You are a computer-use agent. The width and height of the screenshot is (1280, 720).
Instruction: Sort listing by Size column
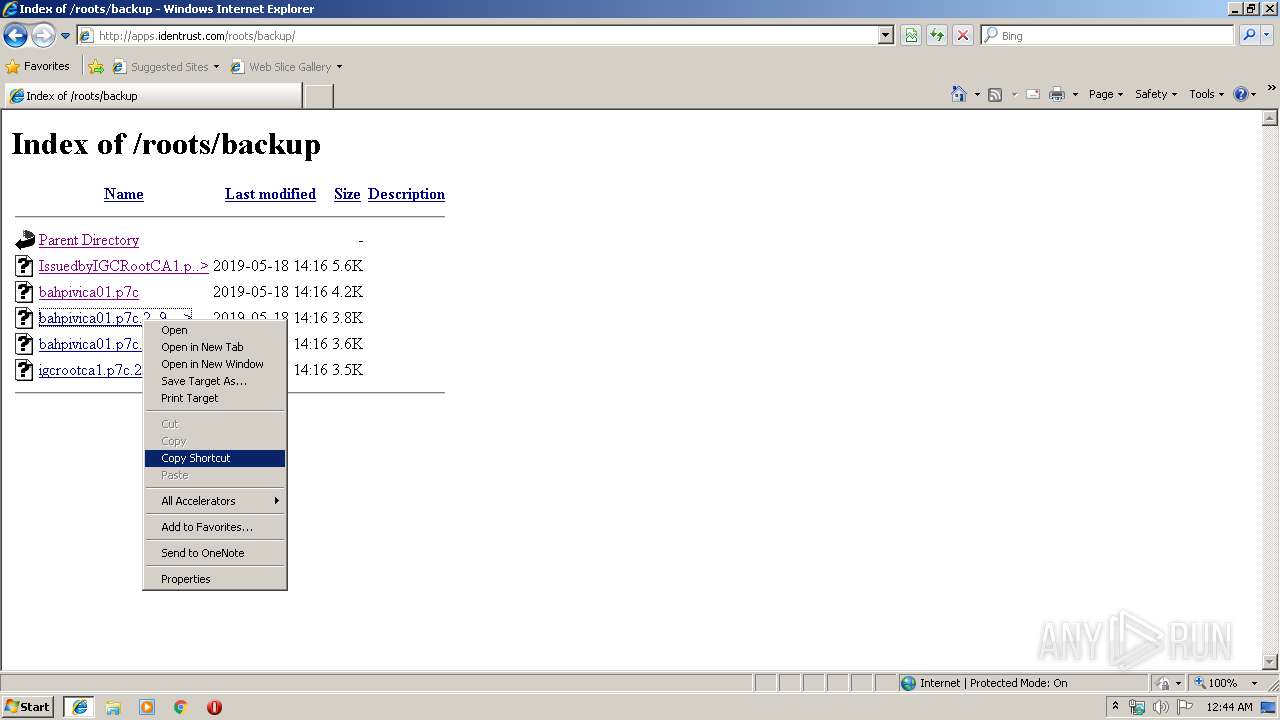click(x=347, y=194)
